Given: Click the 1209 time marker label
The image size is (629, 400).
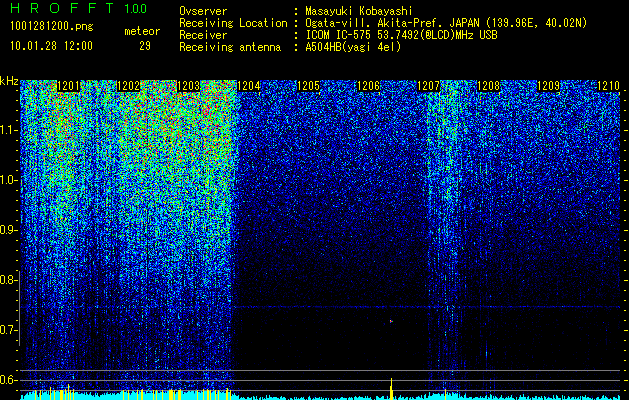Looking at the screenshot, I should 548,86.
